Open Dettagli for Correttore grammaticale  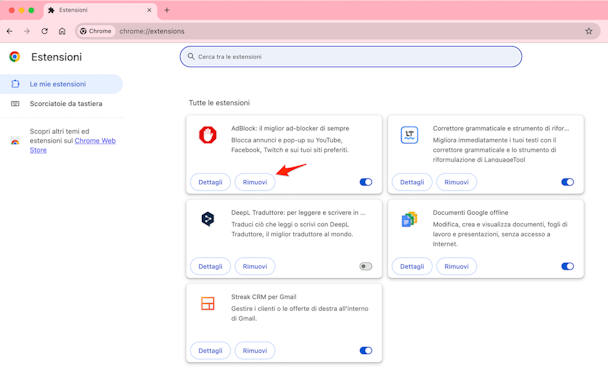click(412, 182)
